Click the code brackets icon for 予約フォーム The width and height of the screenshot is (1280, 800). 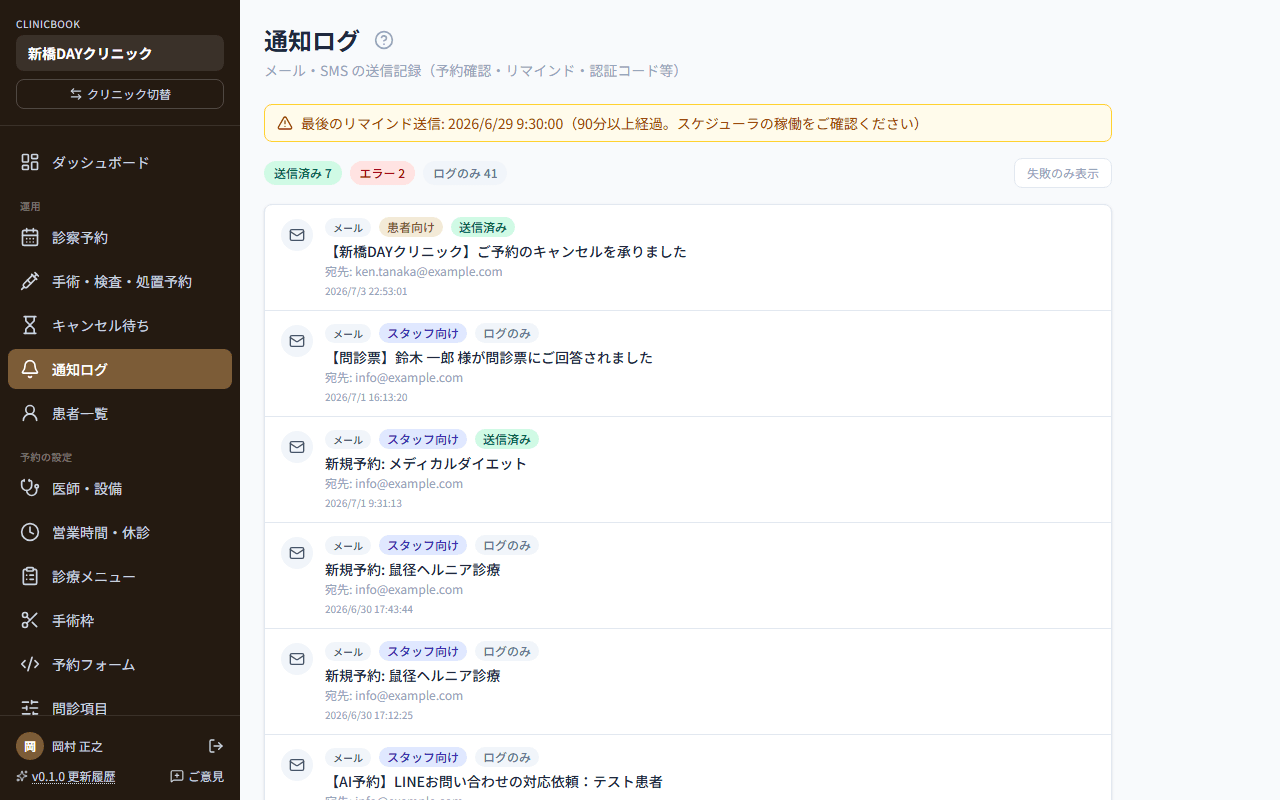[30, 664]
